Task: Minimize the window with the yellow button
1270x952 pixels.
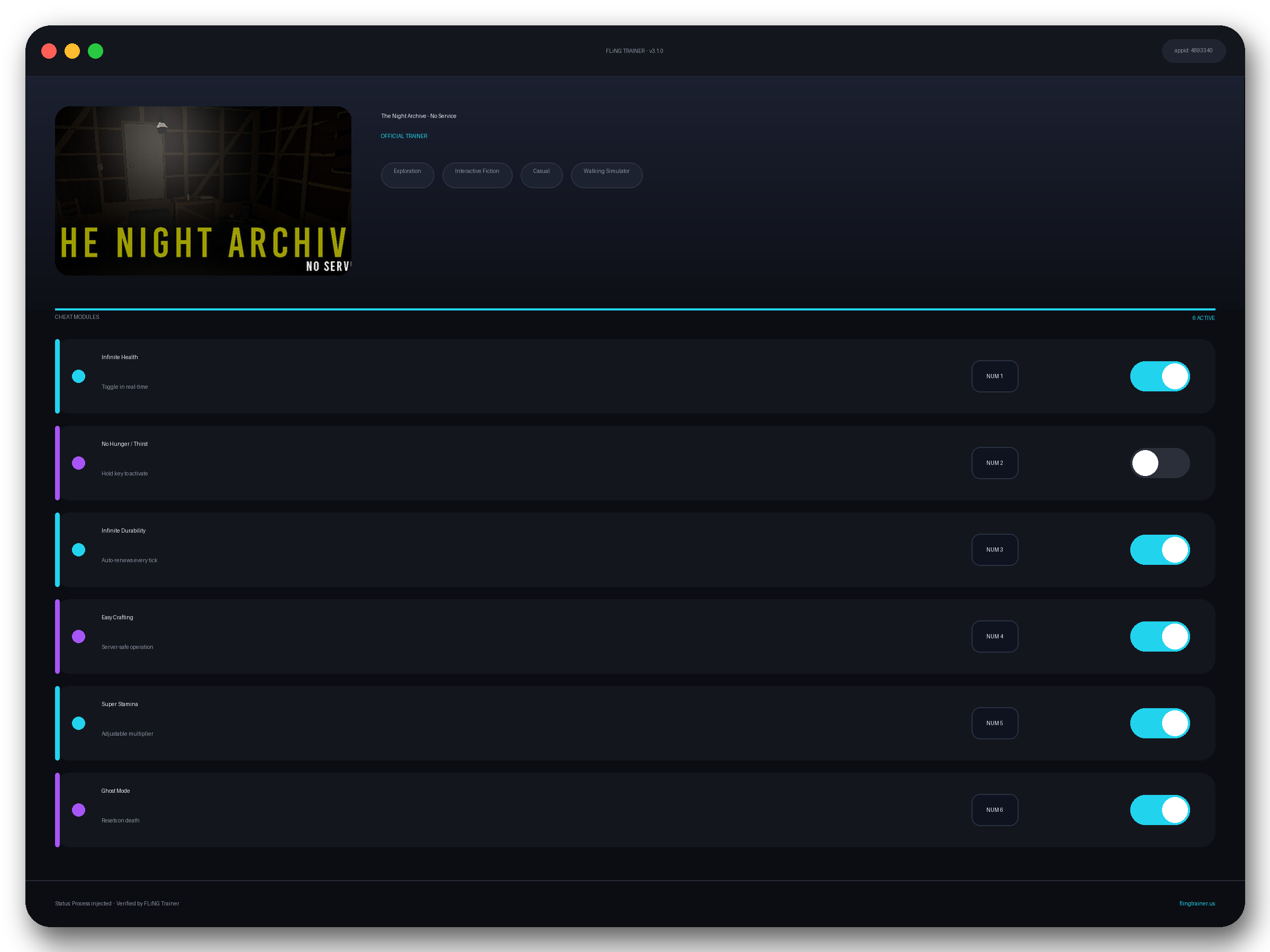Action: point(72,51)
